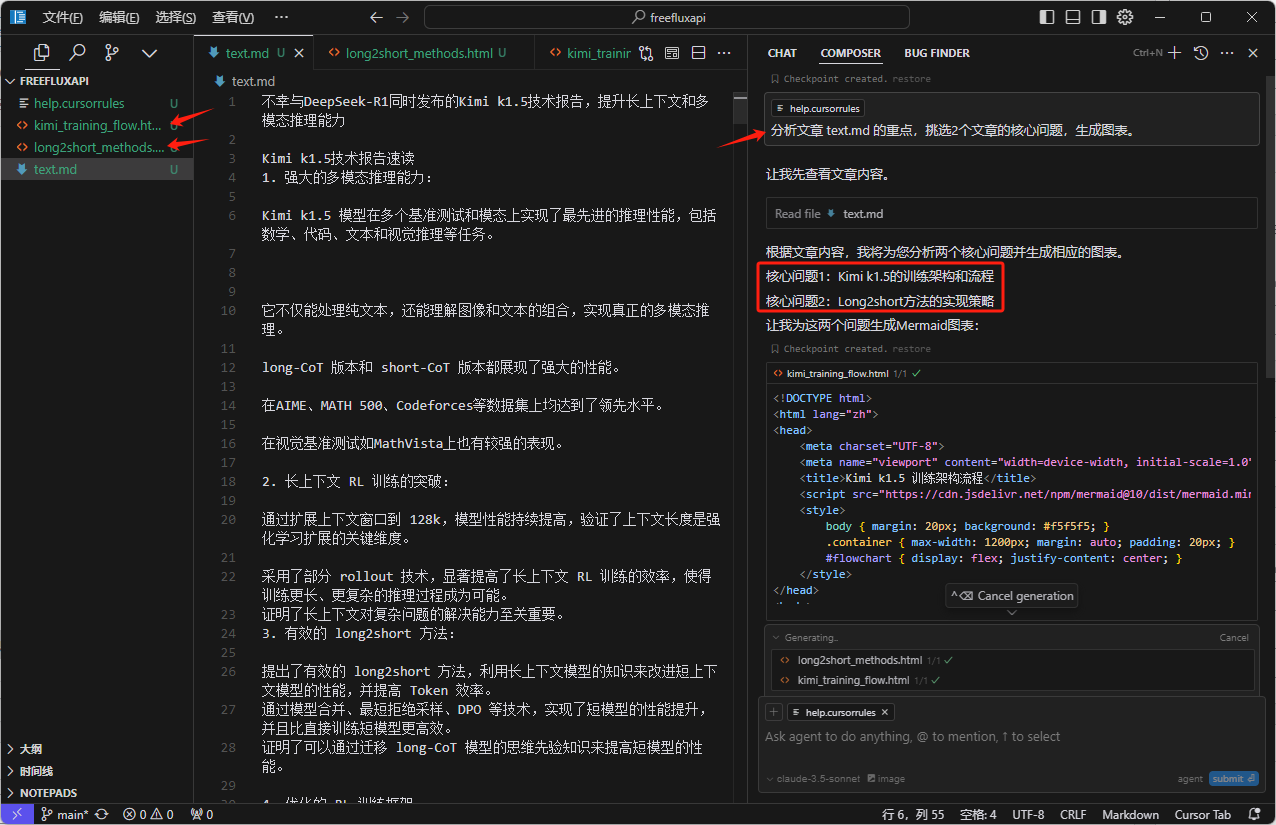Click Cancel generation button
The image size is (1276, 825).
(x=1012, y=595)
